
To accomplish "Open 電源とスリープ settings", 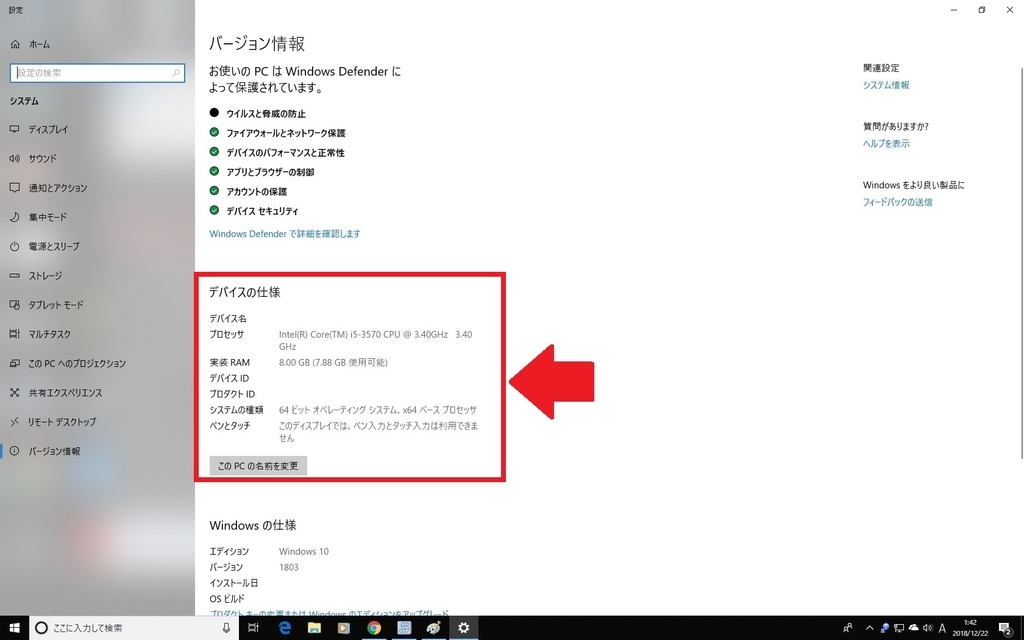I will click(x=54, y=246).
